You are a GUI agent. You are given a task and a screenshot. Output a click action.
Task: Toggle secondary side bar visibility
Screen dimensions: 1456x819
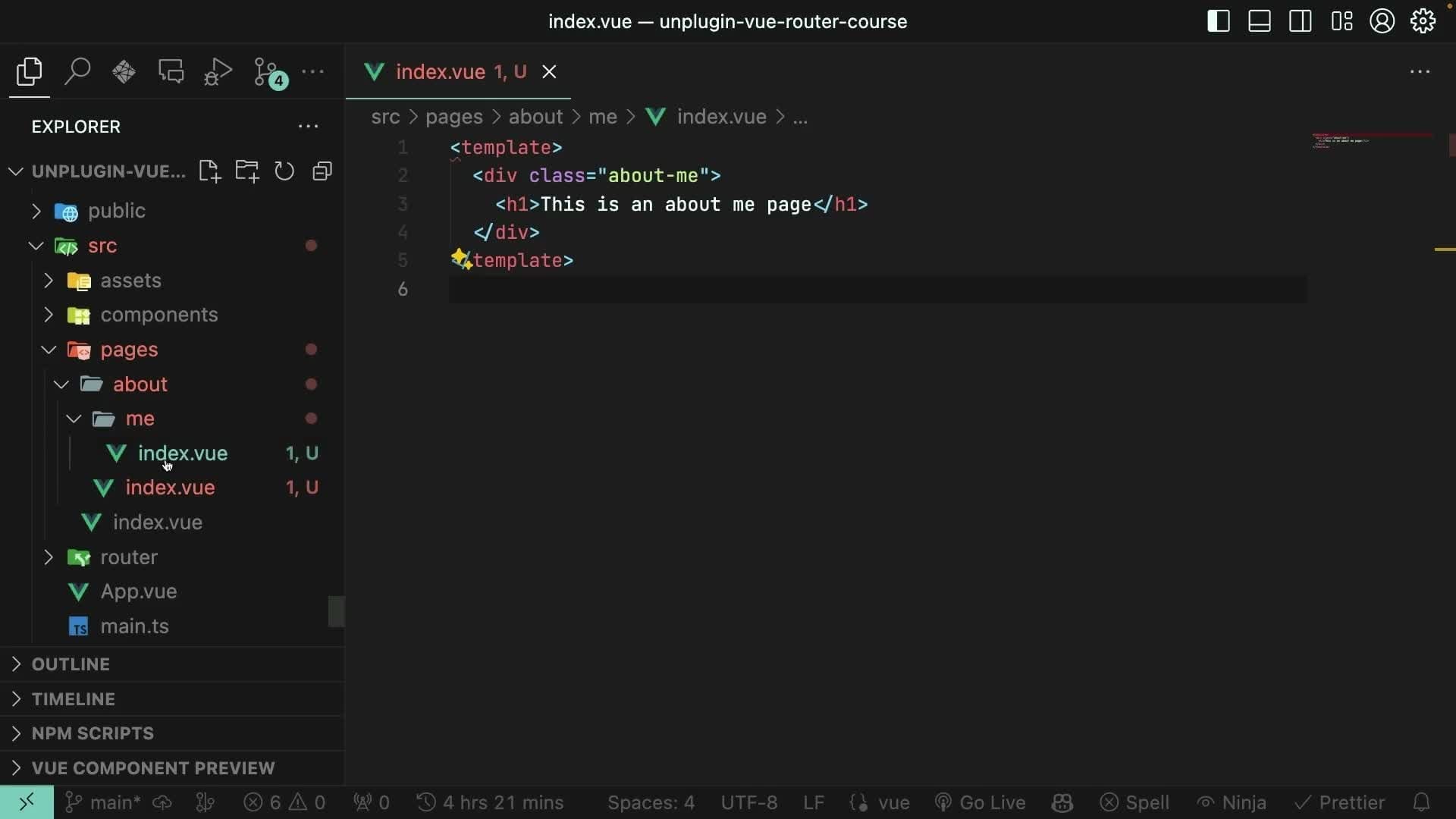tap(1301, 21)
